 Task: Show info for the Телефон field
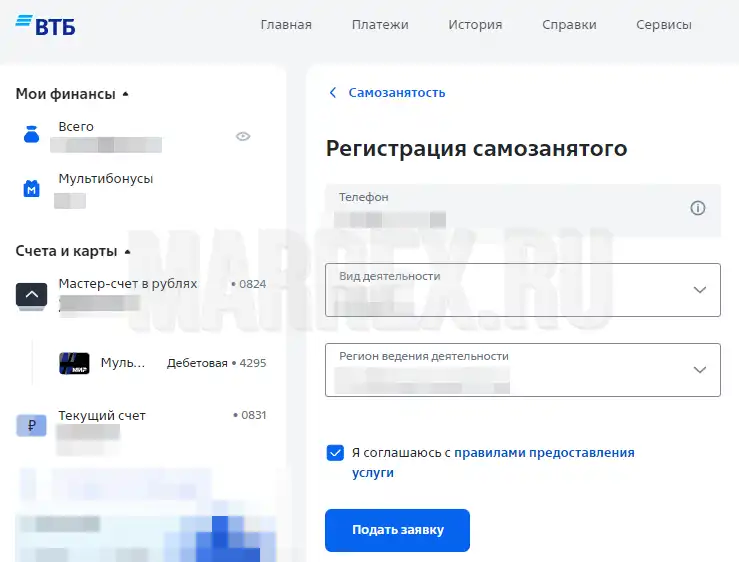coord(698,208)
